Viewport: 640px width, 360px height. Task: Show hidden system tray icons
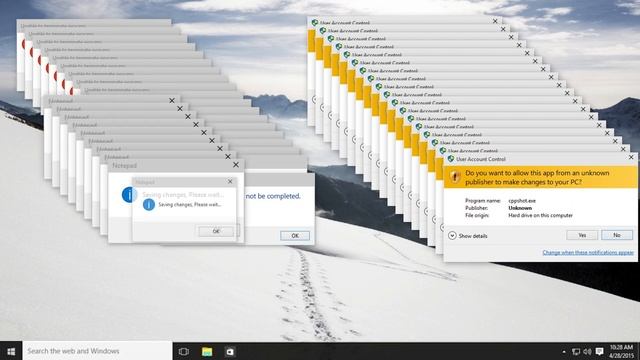[x=564, y=351]
